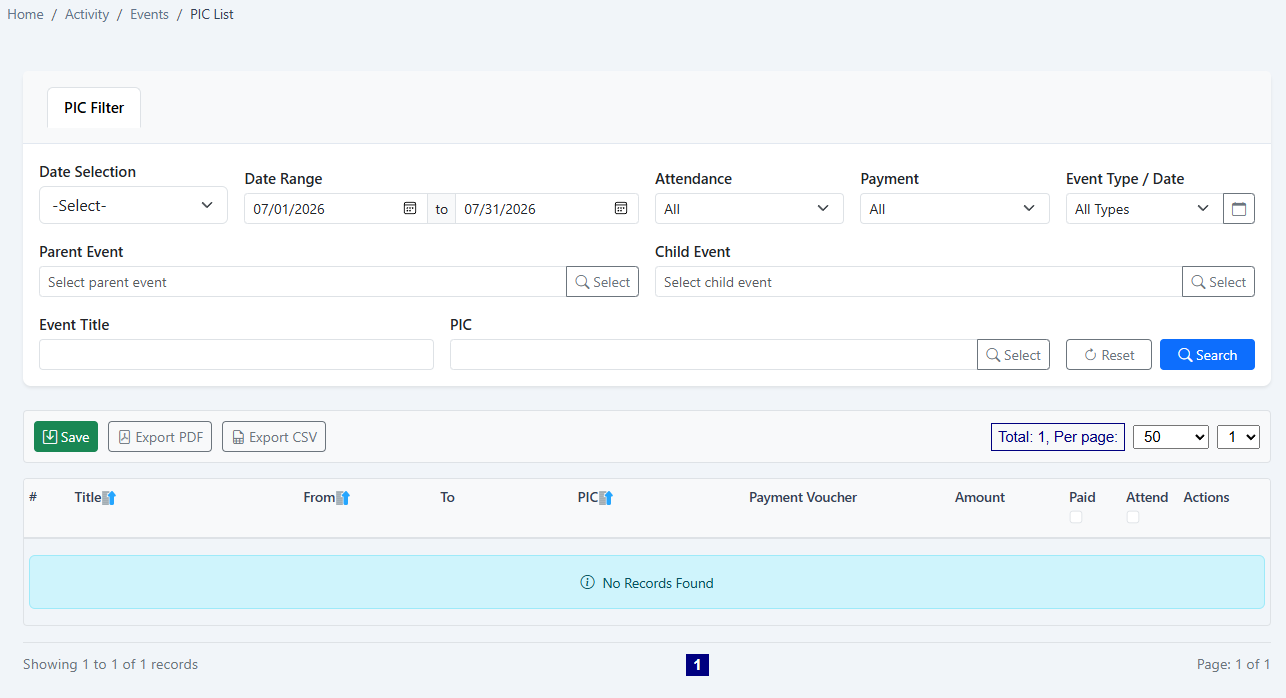
Task: Click 'Showing 1 to 1 of 1 records'
Action: coord(111,664)
